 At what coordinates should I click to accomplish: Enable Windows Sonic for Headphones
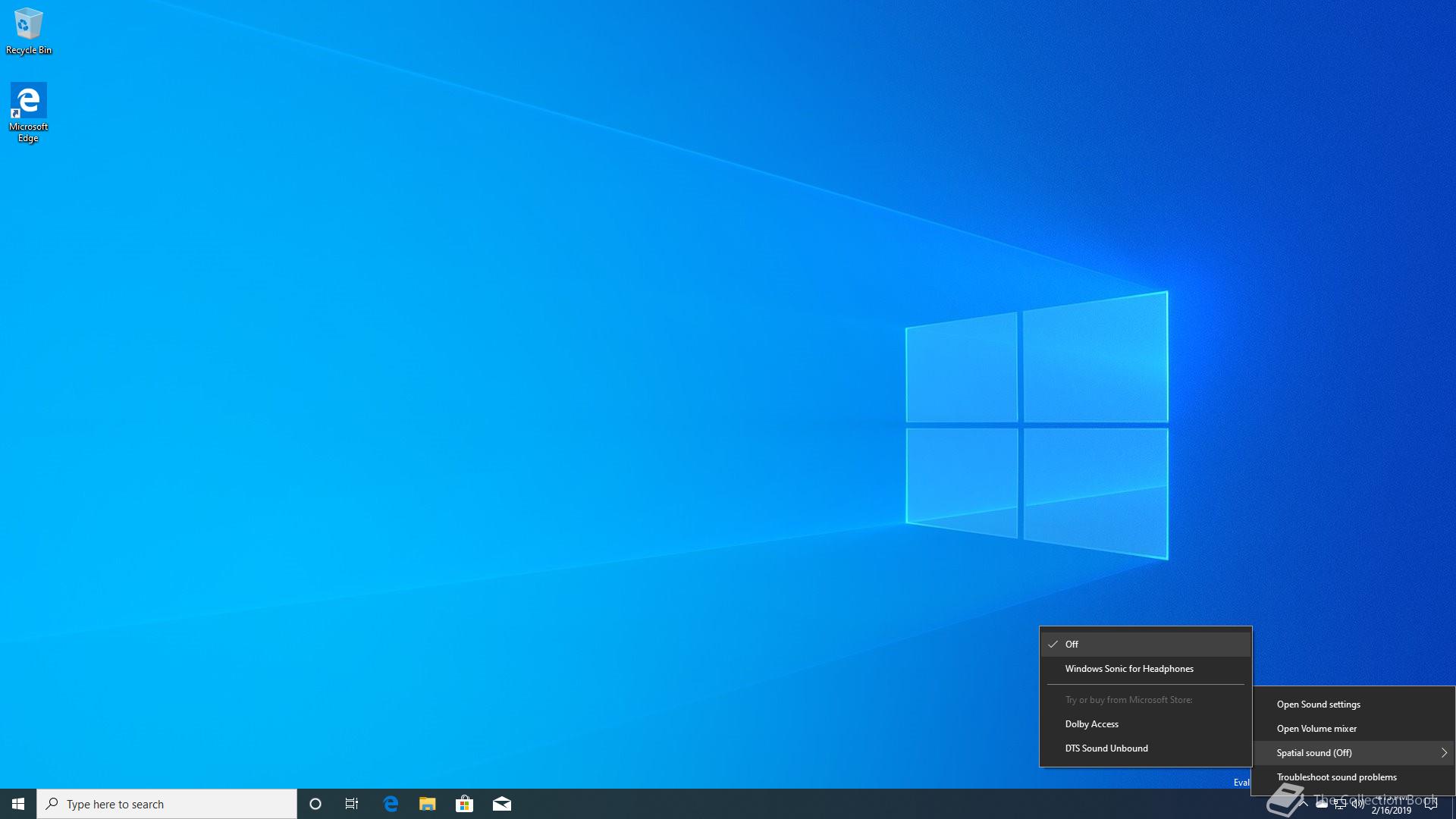tap(1129, 669)
